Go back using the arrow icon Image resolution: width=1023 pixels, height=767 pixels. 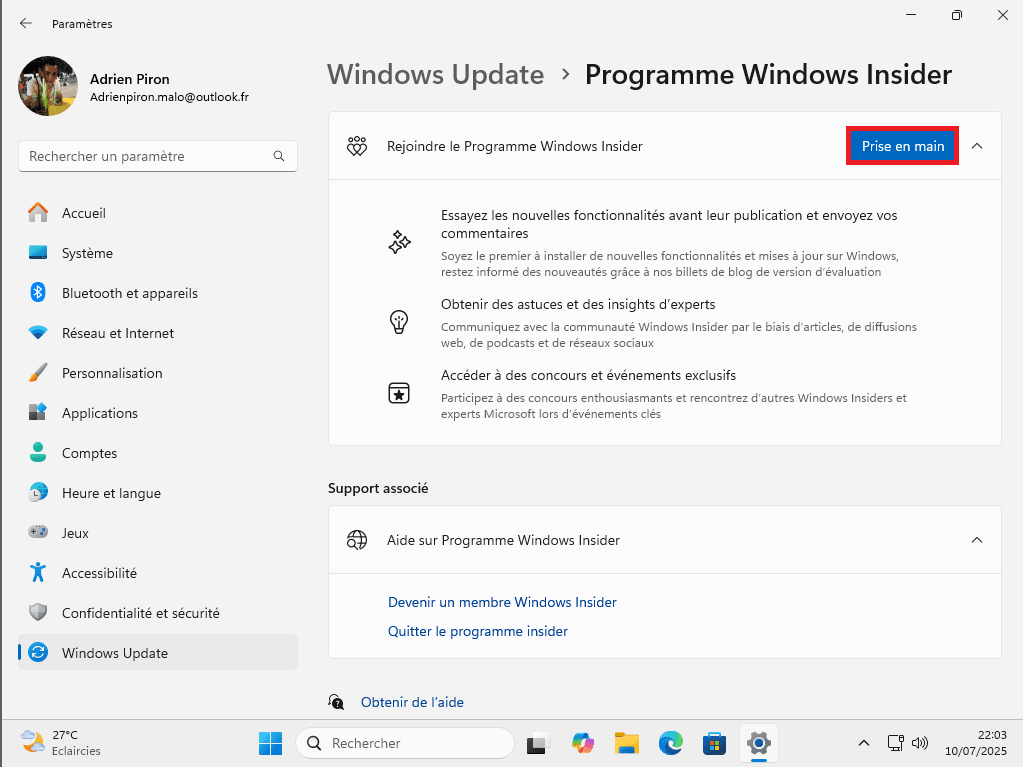25,23
